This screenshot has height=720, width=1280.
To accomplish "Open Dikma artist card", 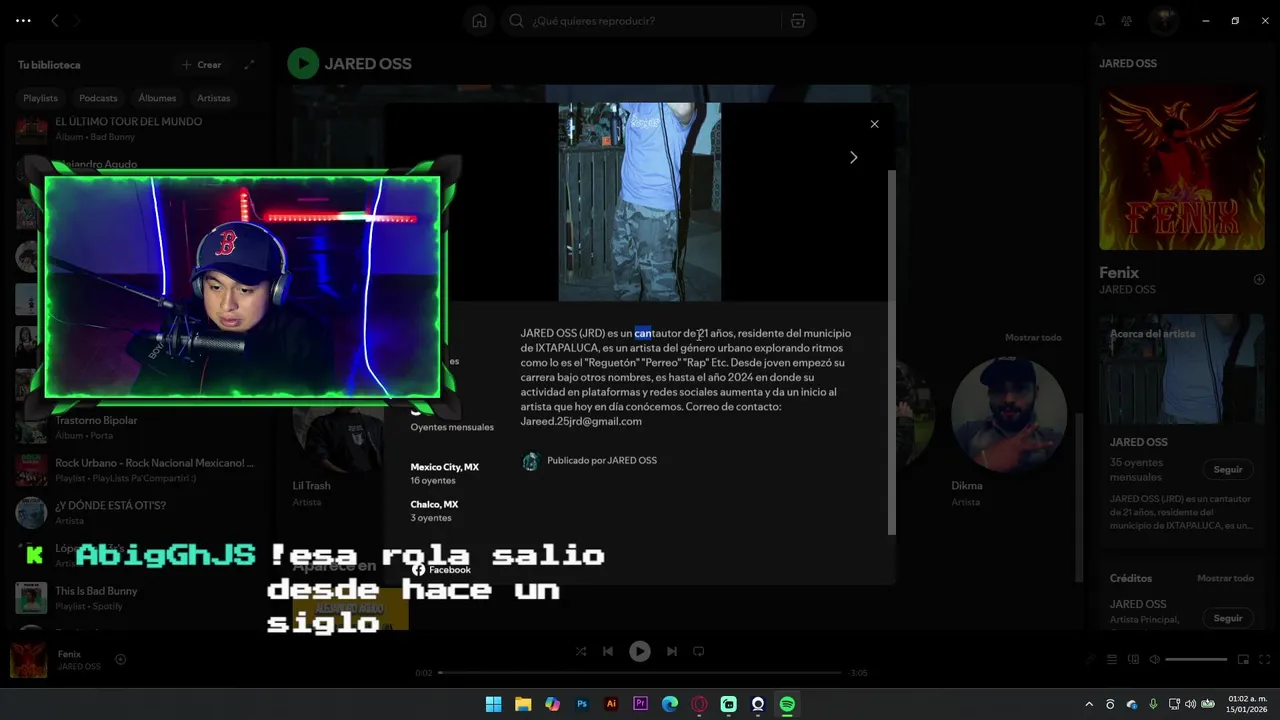I will coord(1008,430).
